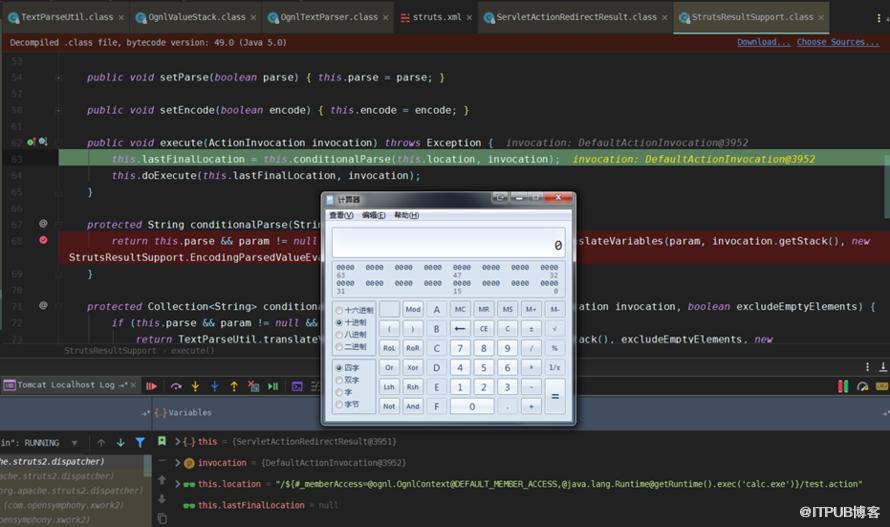Switch to ServletActionRedirectResult.class tab
Image resolution: width=890 pixels, height=527 pixels.
[x=576, y=17]
